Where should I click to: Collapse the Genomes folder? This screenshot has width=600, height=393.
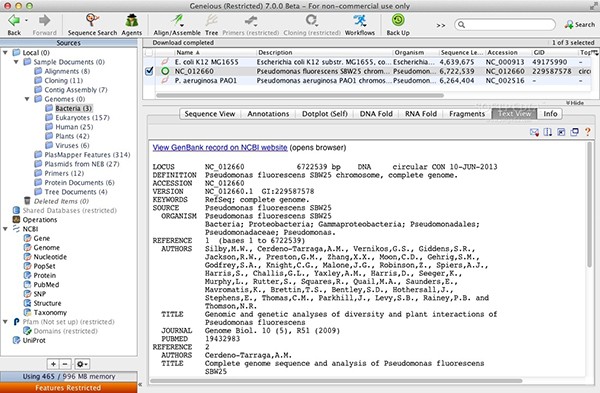coord(27,99)
